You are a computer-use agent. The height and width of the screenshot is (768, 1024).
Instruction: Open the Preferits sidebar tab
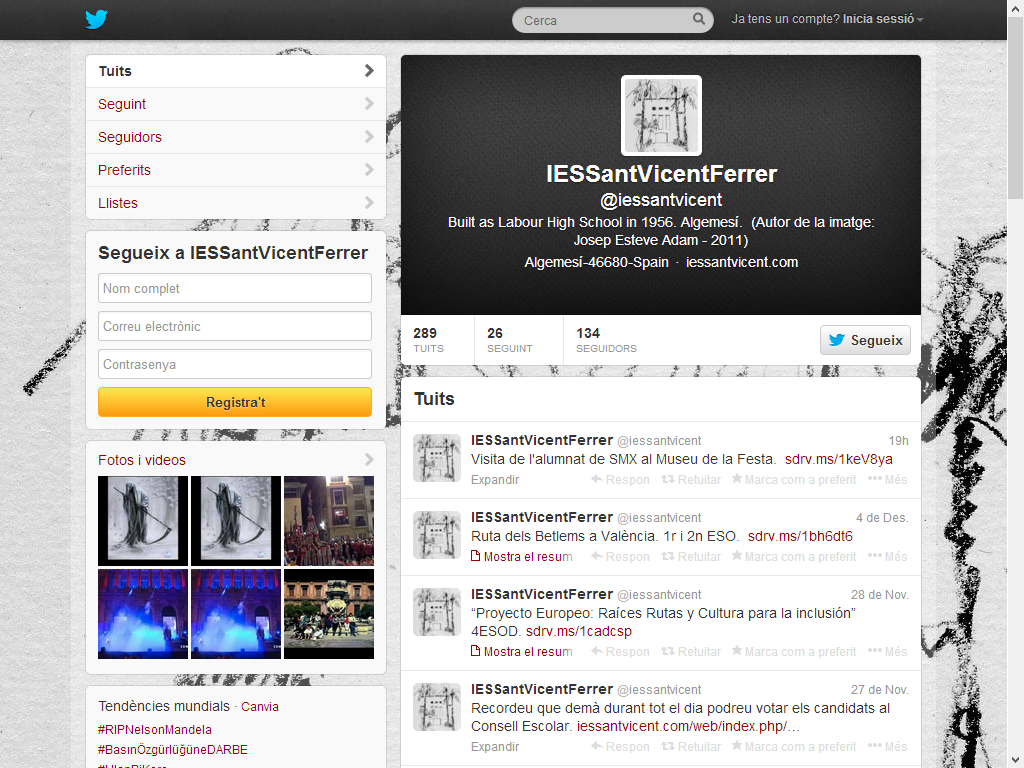[x=236, y=170]
